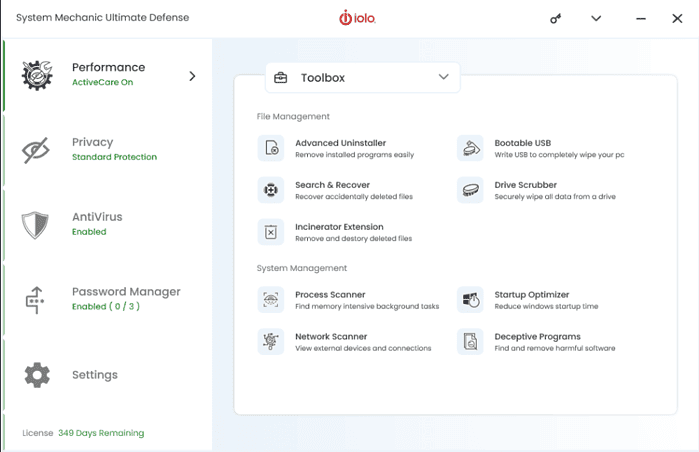Open the Advanced Uninstaller tool icon
699x452 pixels.
(270, 148)
